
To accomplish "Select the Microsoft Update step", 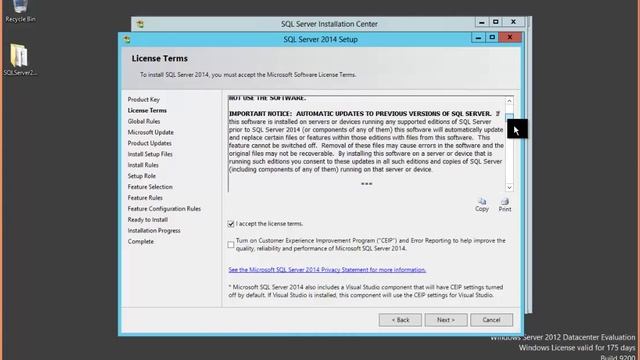I will point(151,132).
